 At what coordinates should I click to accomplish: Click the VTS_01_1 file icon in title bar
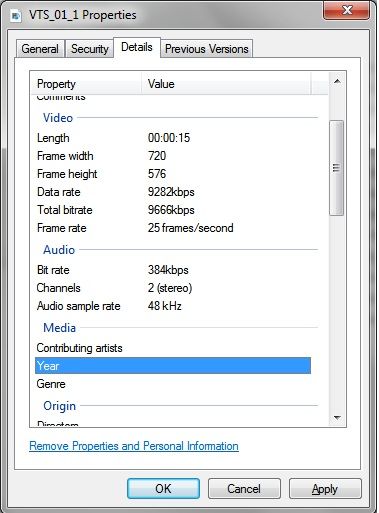15,15
